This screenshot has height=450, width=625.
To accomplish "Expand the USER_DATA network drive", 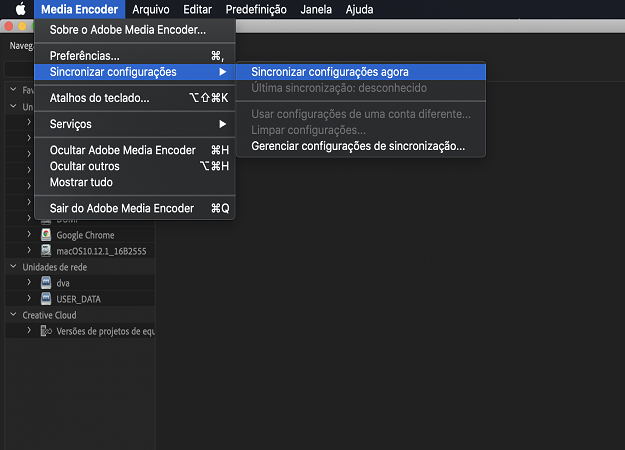I will point(29,298).
